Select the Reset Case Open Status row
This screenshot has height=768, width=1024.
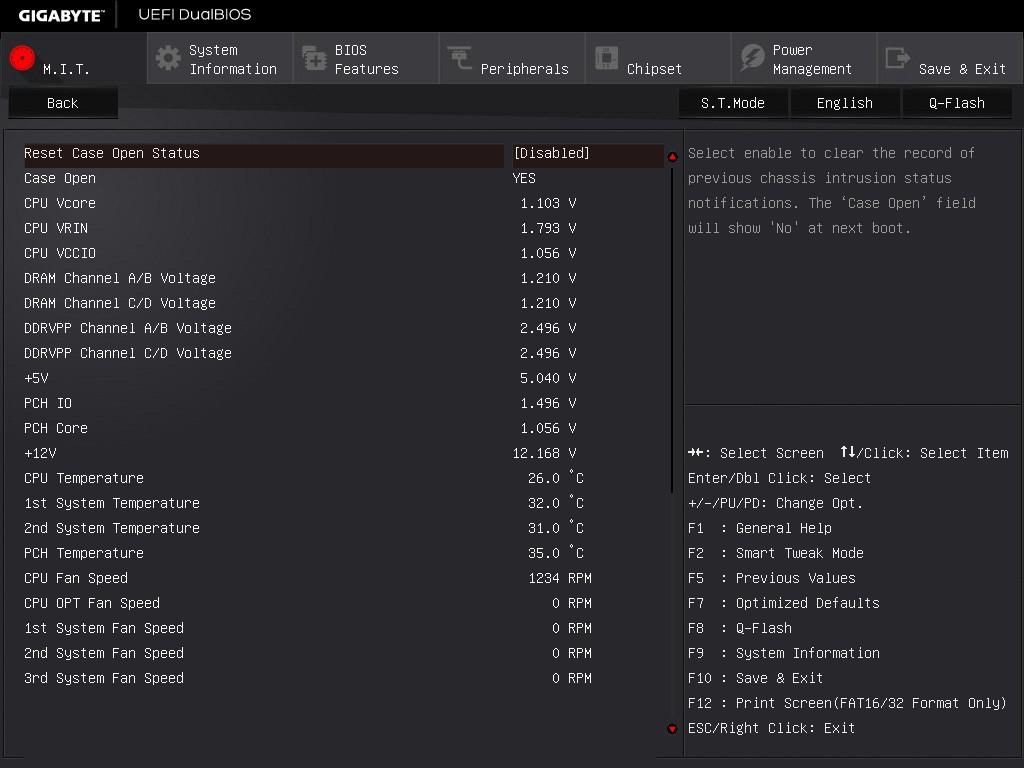pyautogui.click(x=344, y=153)
